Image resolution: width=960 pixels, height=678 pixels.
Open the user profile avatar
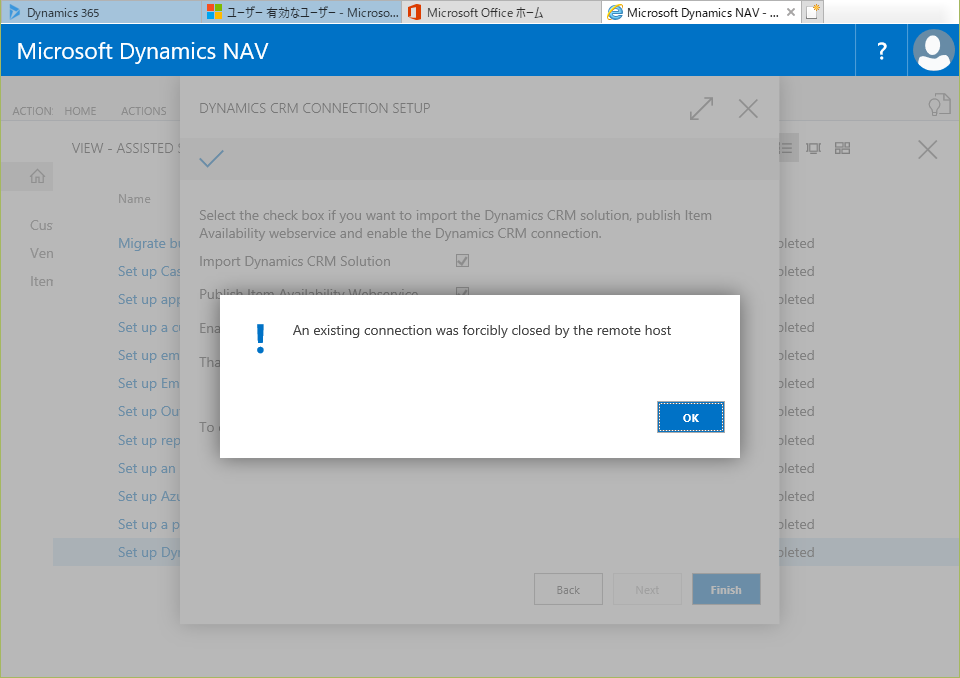pos(933,51)
